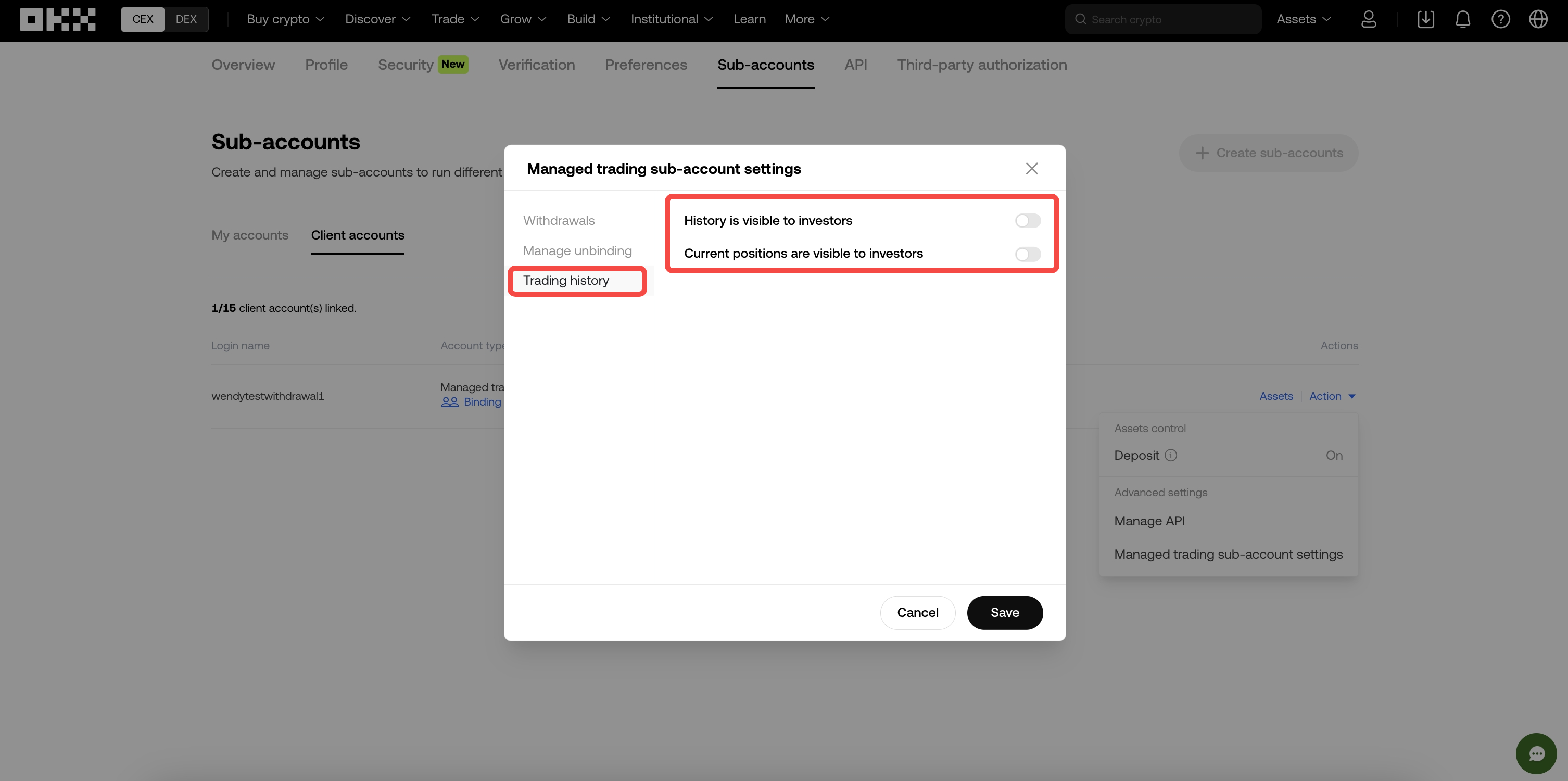Click the OKX logo
The width and height of the screenshot is (1568, 781).
58,19
